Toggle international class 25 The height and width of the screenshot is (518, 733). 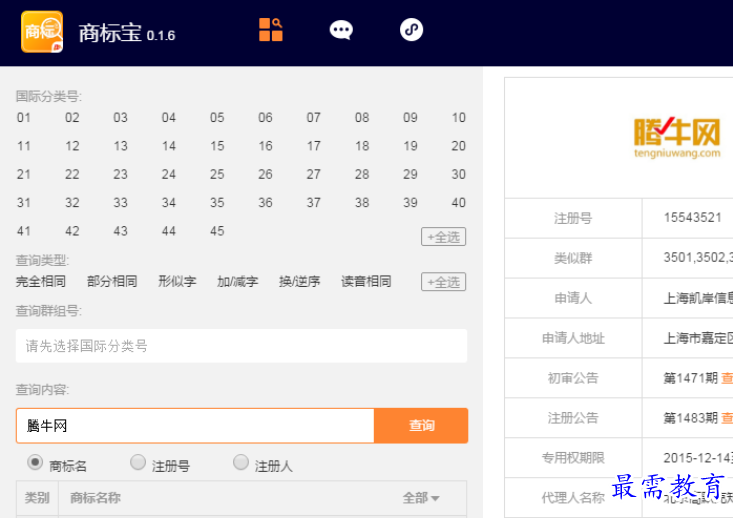217,174
